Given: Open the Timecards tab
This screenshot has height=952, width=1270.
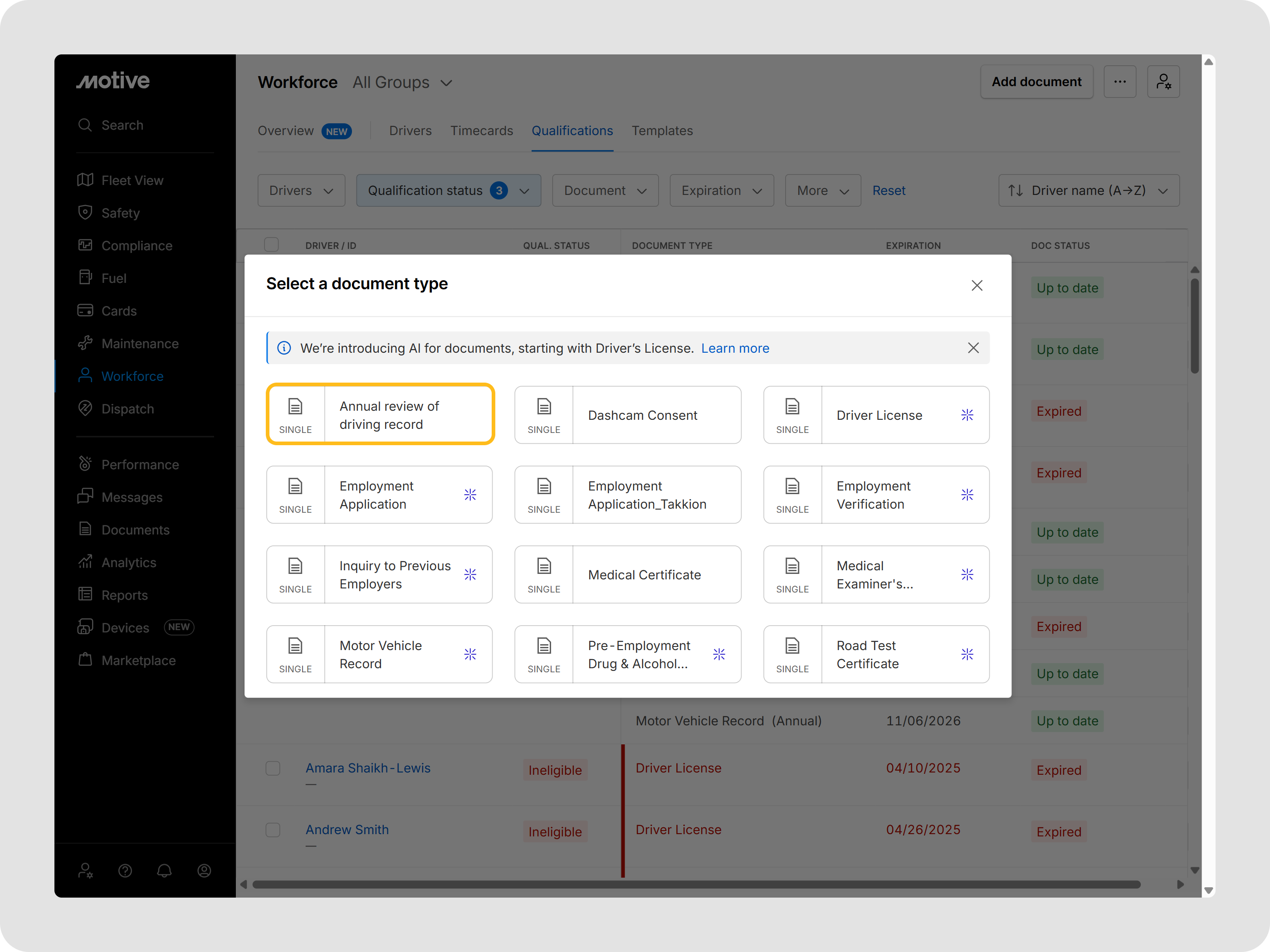Looking at the screenshot, I should pyautogui.click(x=481, y=131).
